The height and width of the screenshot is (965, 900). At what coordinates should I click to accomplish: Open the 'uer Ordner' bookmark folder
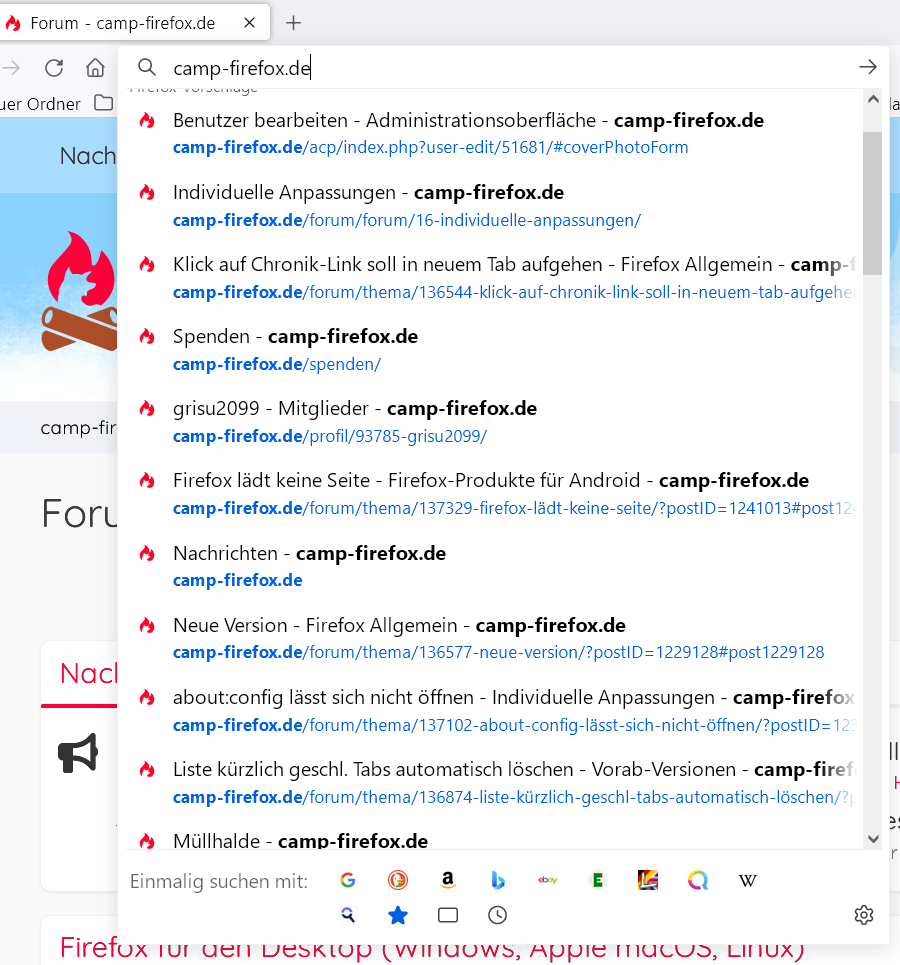click(x=40, y=103)
